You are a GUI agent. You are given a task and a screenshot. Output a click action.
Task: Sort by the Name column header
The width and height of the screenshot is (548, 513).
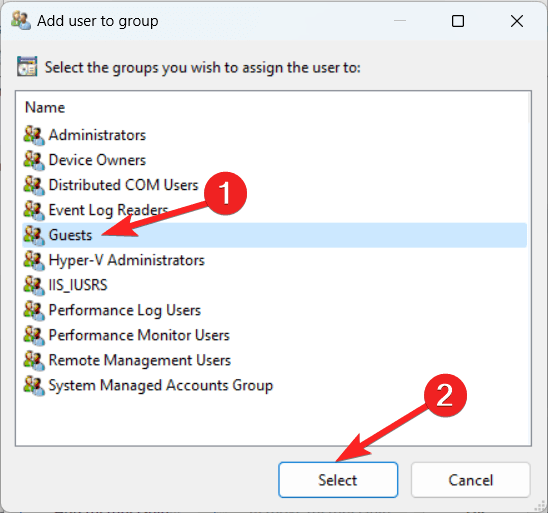(x=45, y=107)
